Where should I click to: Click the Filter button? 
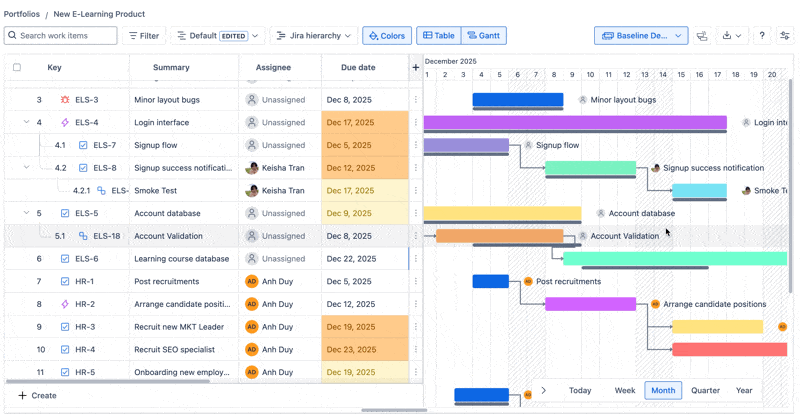pos(143,36)
